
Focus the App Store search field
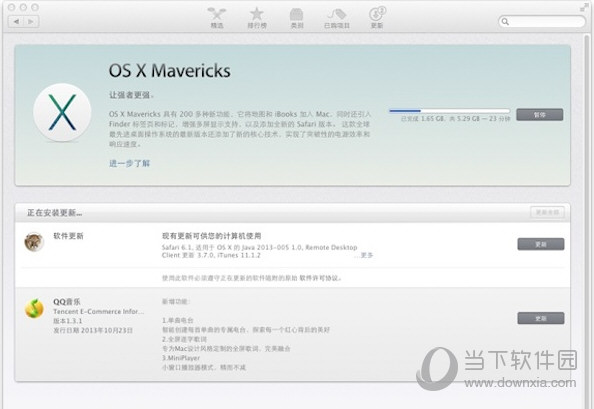pos(542,22)
